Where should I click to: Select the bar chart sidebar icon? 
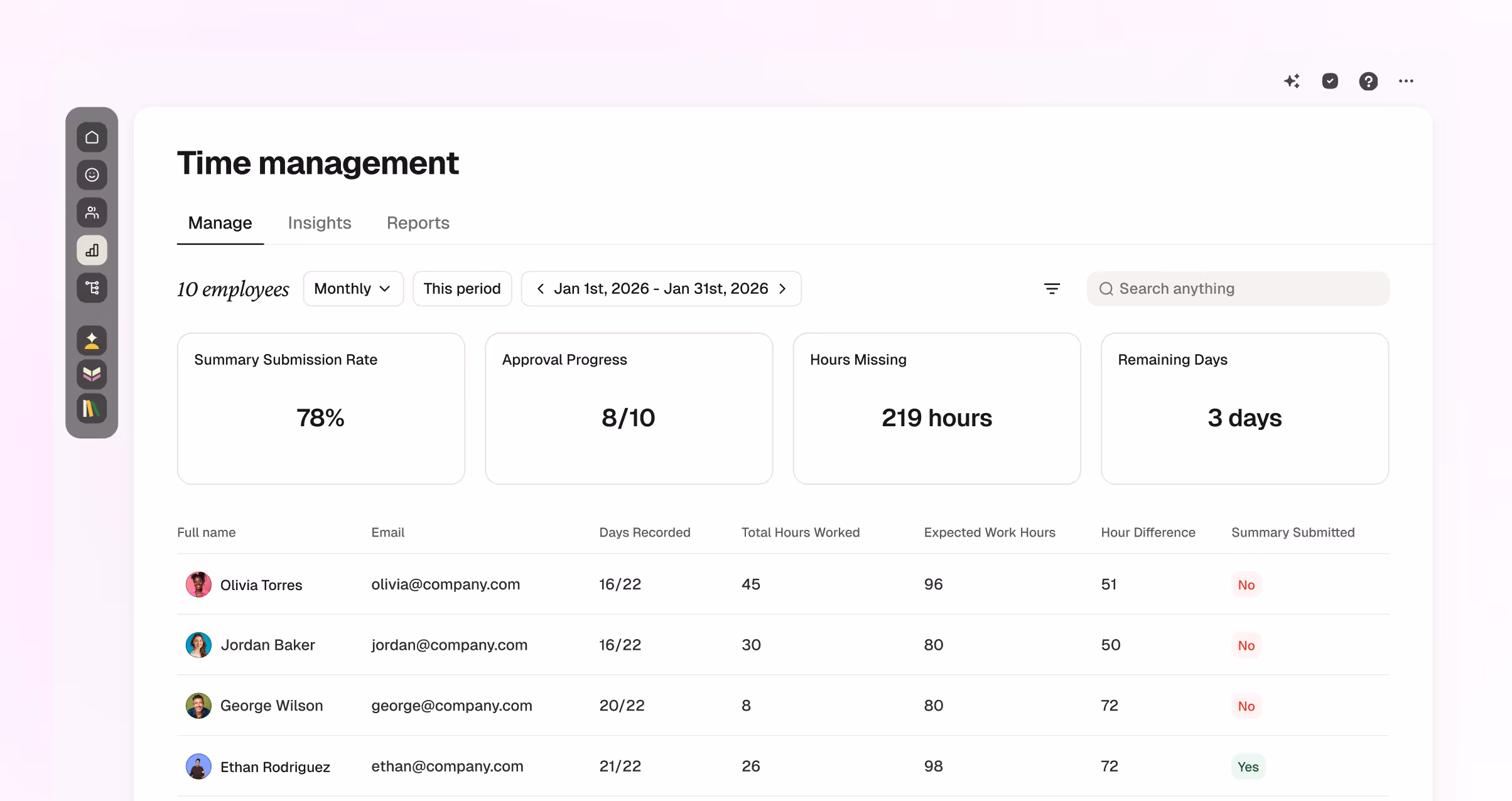[92, 250]
